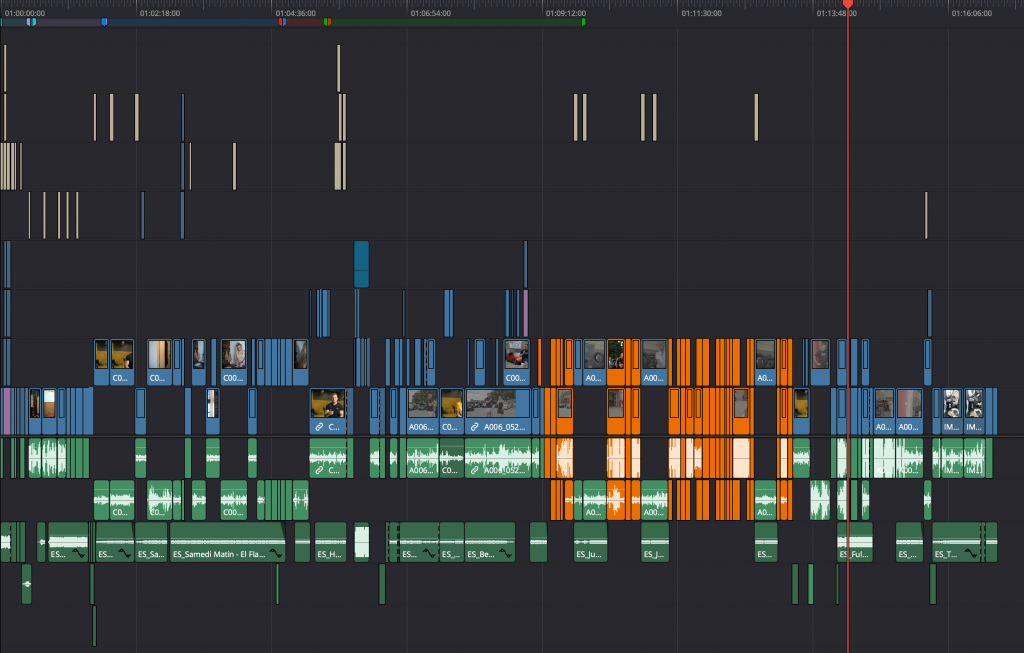Select the red marker near 01:04:36:00

281,22
